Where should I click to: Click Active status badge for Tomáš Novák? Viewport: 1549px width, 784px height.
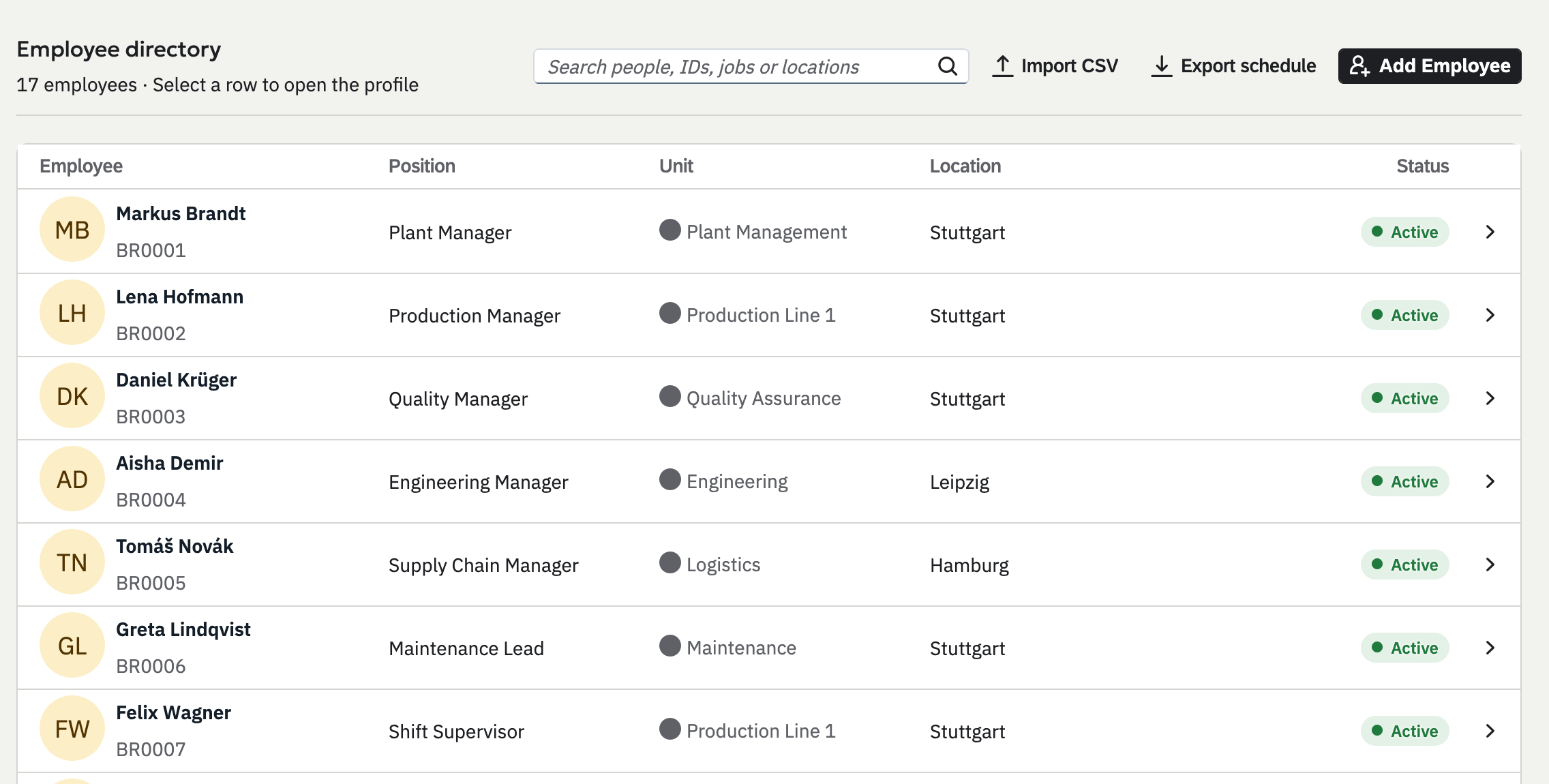click(x=1405, y=564)
